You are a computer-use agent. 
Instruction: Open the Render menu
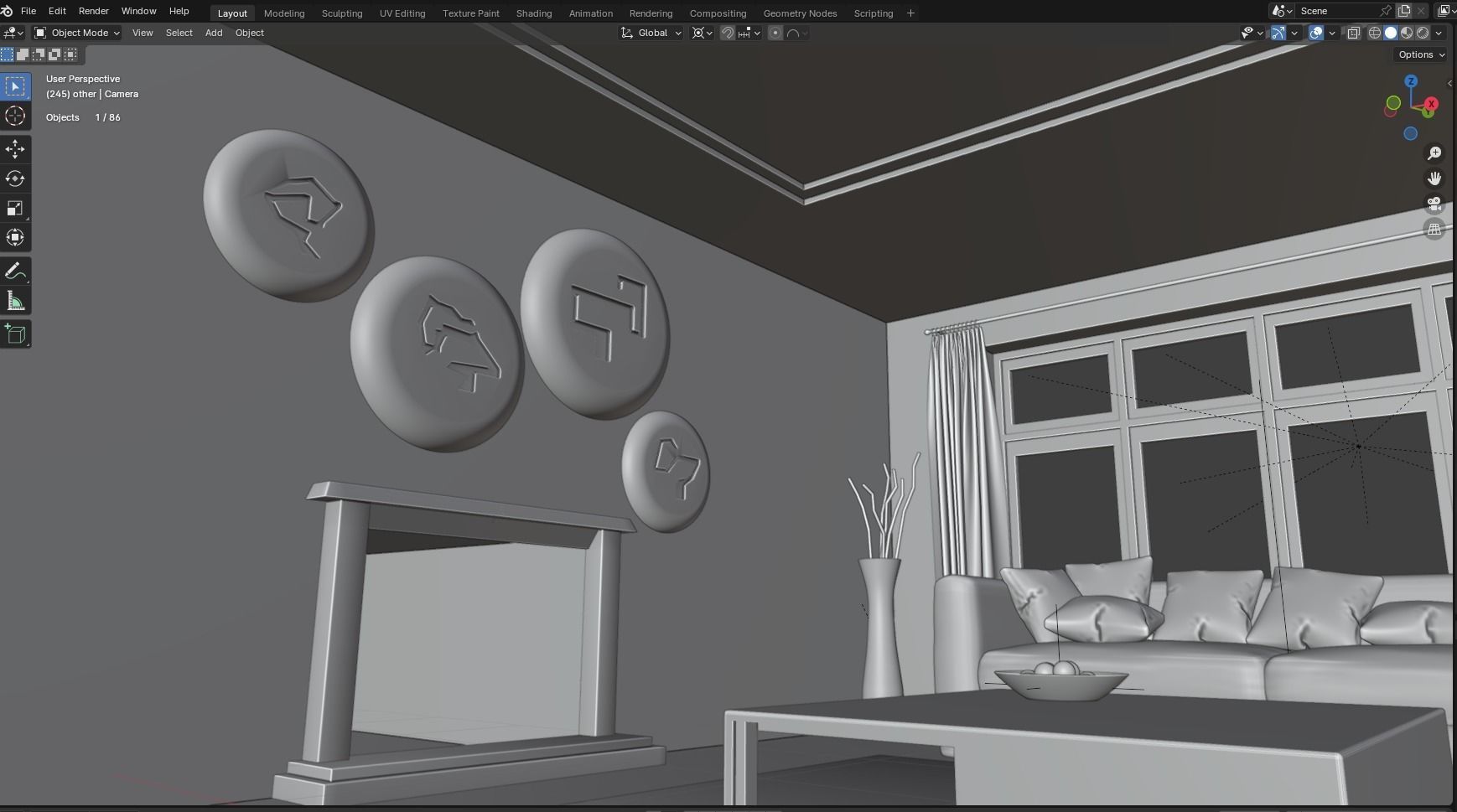pos(94,11)
